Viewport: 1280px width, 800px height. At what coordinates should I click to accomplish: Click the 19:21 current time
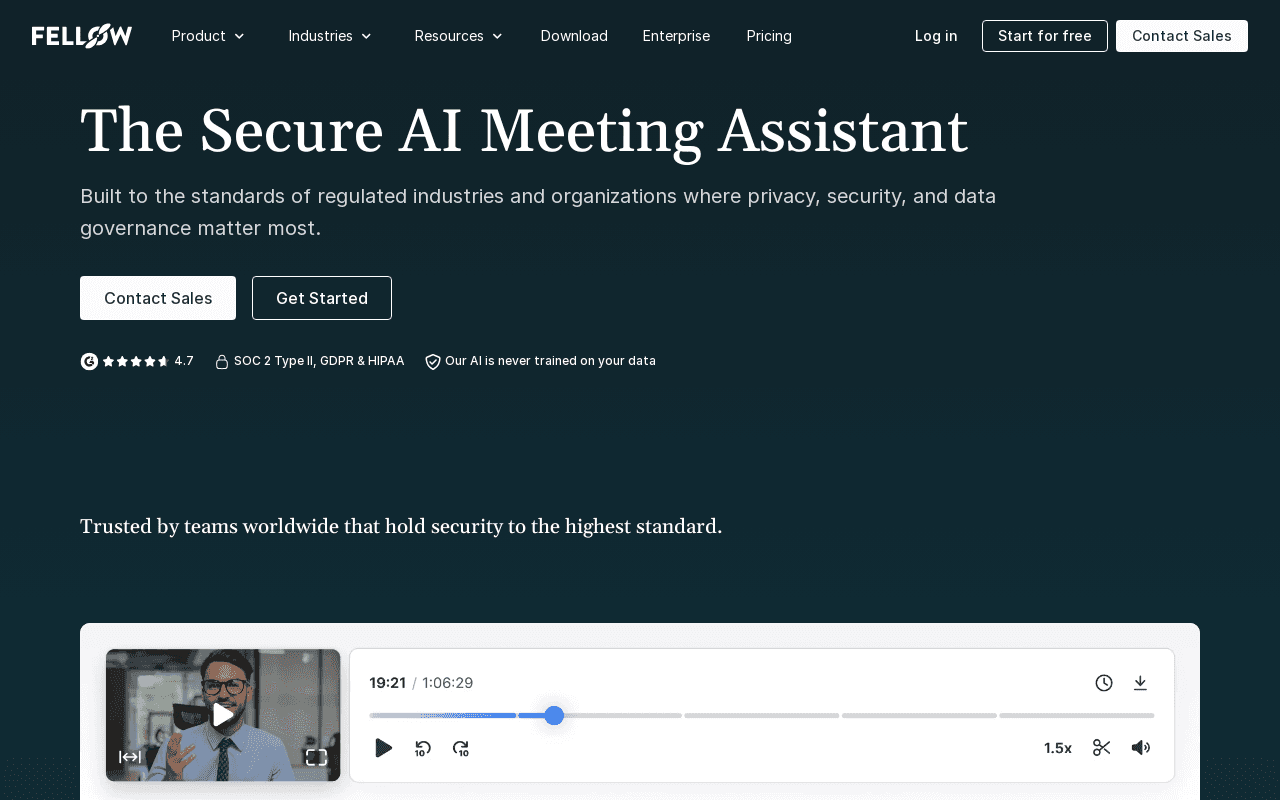388,683
